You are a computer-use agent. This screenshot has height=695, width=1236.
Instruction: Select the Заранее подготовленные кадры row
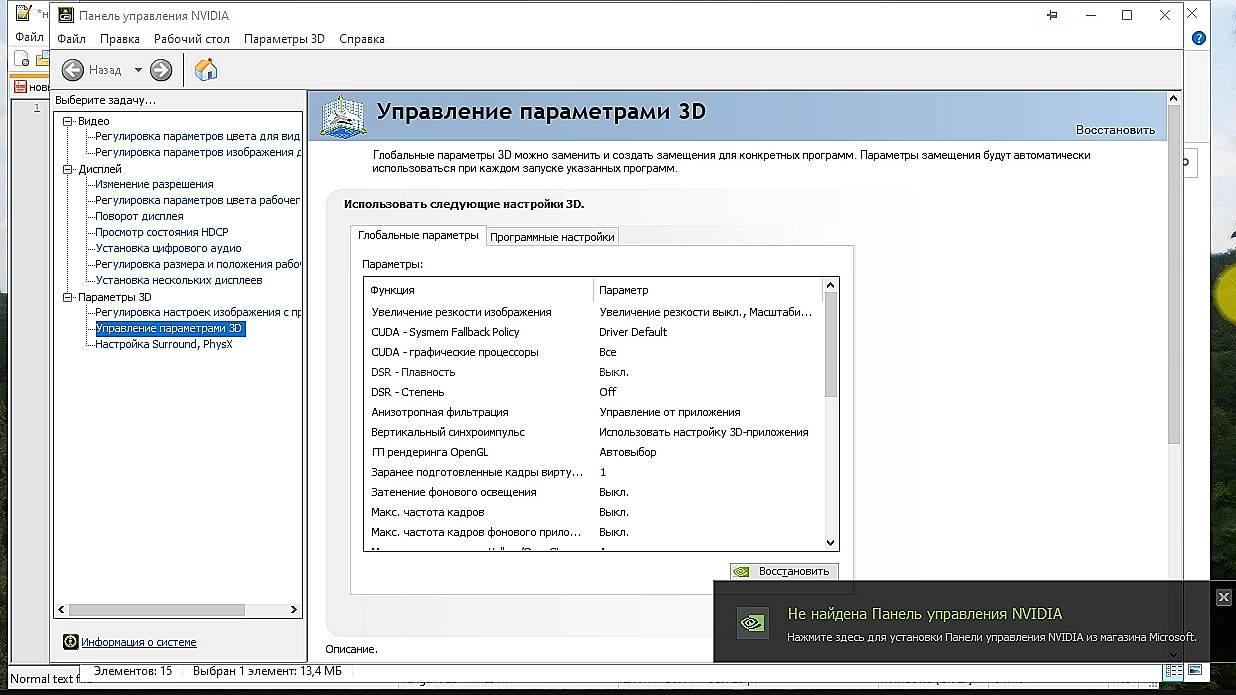coord(593,472)
